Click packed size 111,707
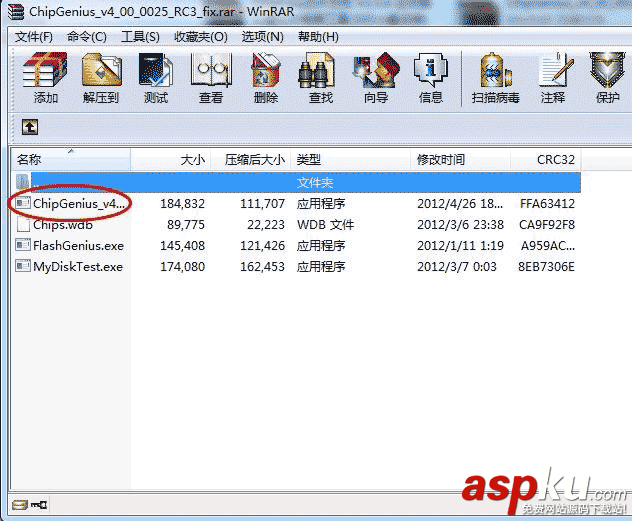The image size is (632, 521). coord(262,203)
